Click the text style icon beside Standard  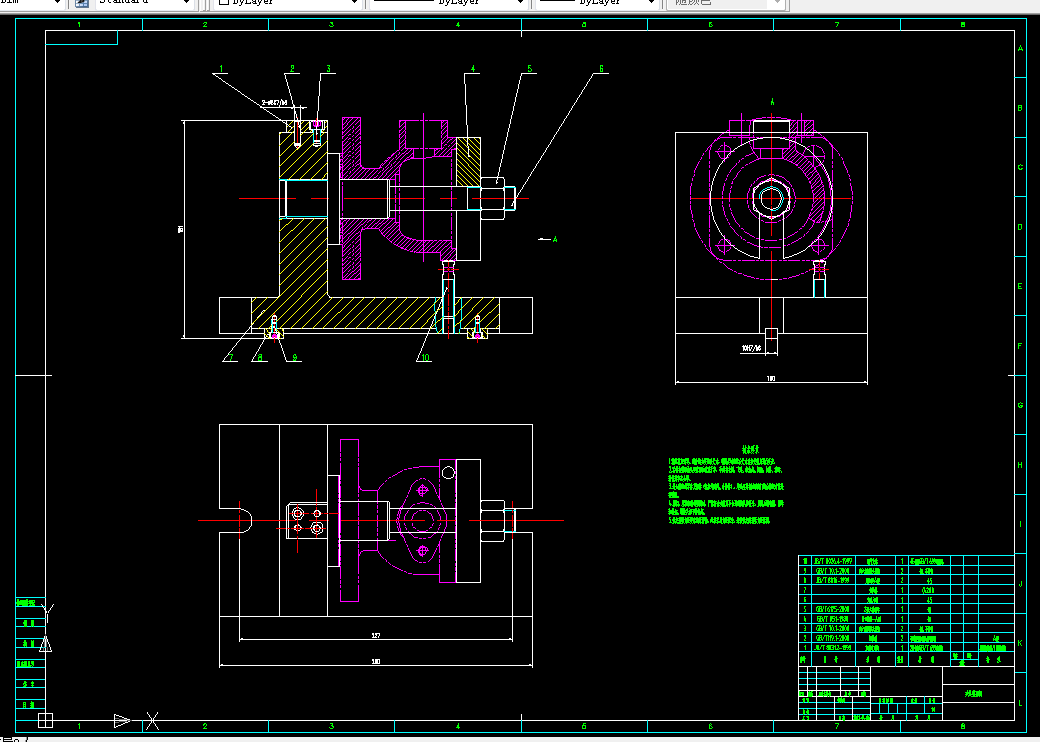pos(82,2)
